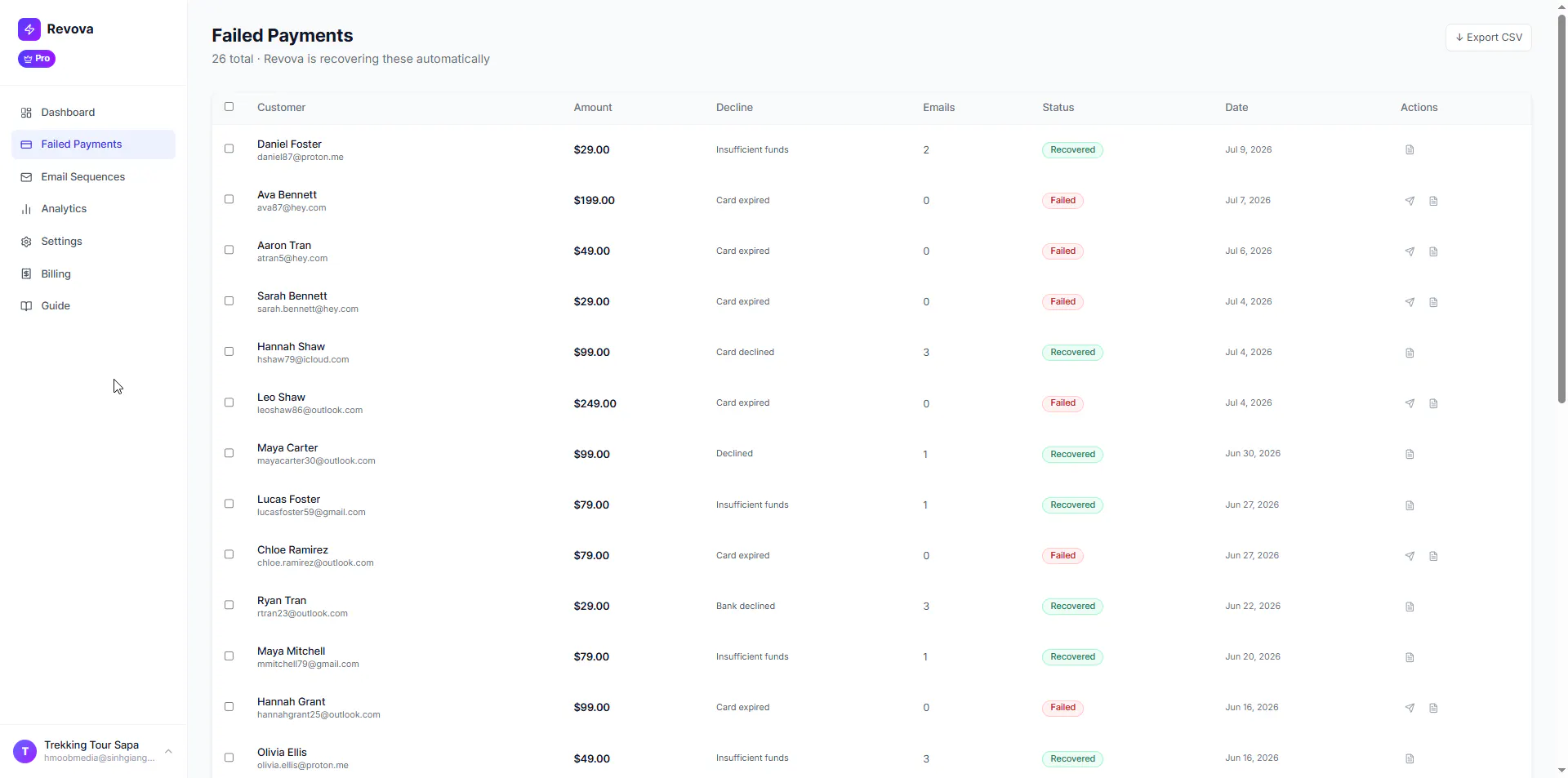
Task: Open Settings from the sidebar
Action: (93, 242)
